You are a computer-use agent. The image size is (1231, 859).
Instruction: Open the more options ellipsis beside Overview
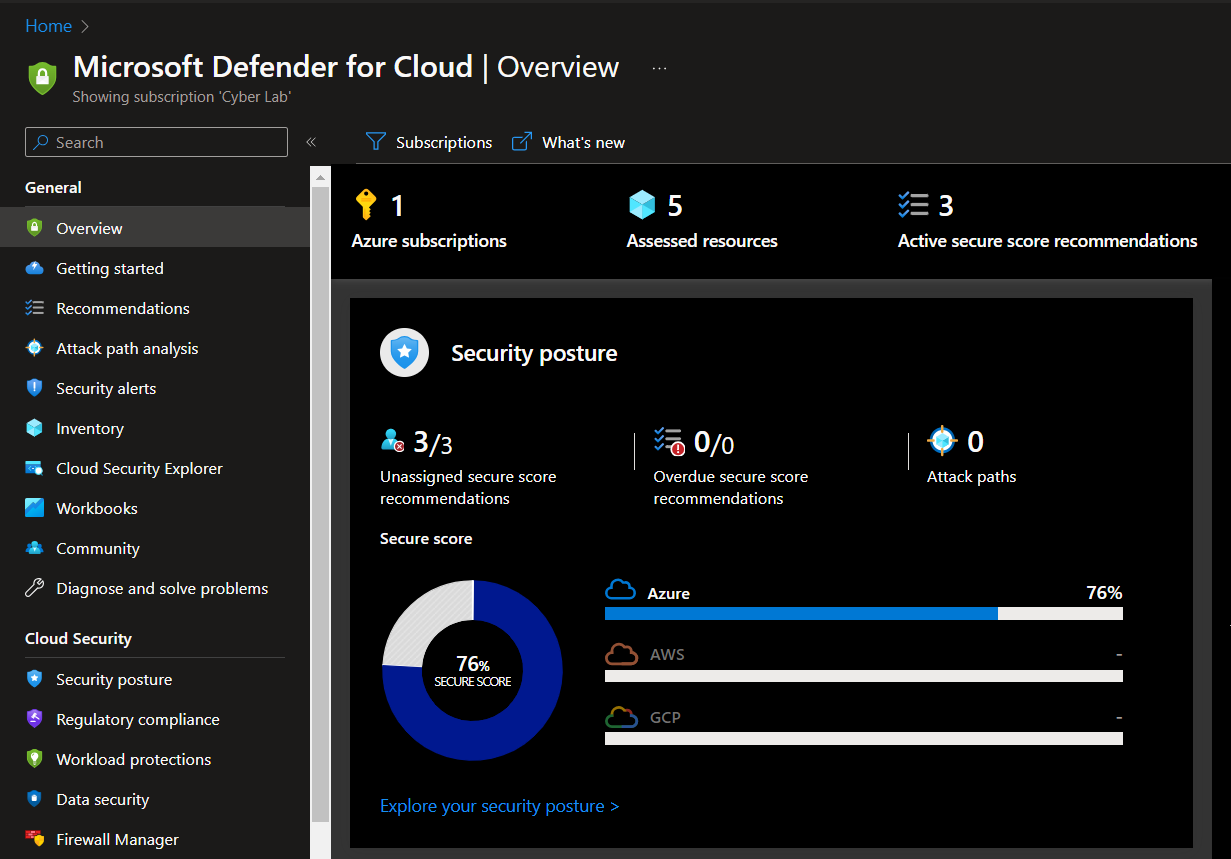[659, 68]
